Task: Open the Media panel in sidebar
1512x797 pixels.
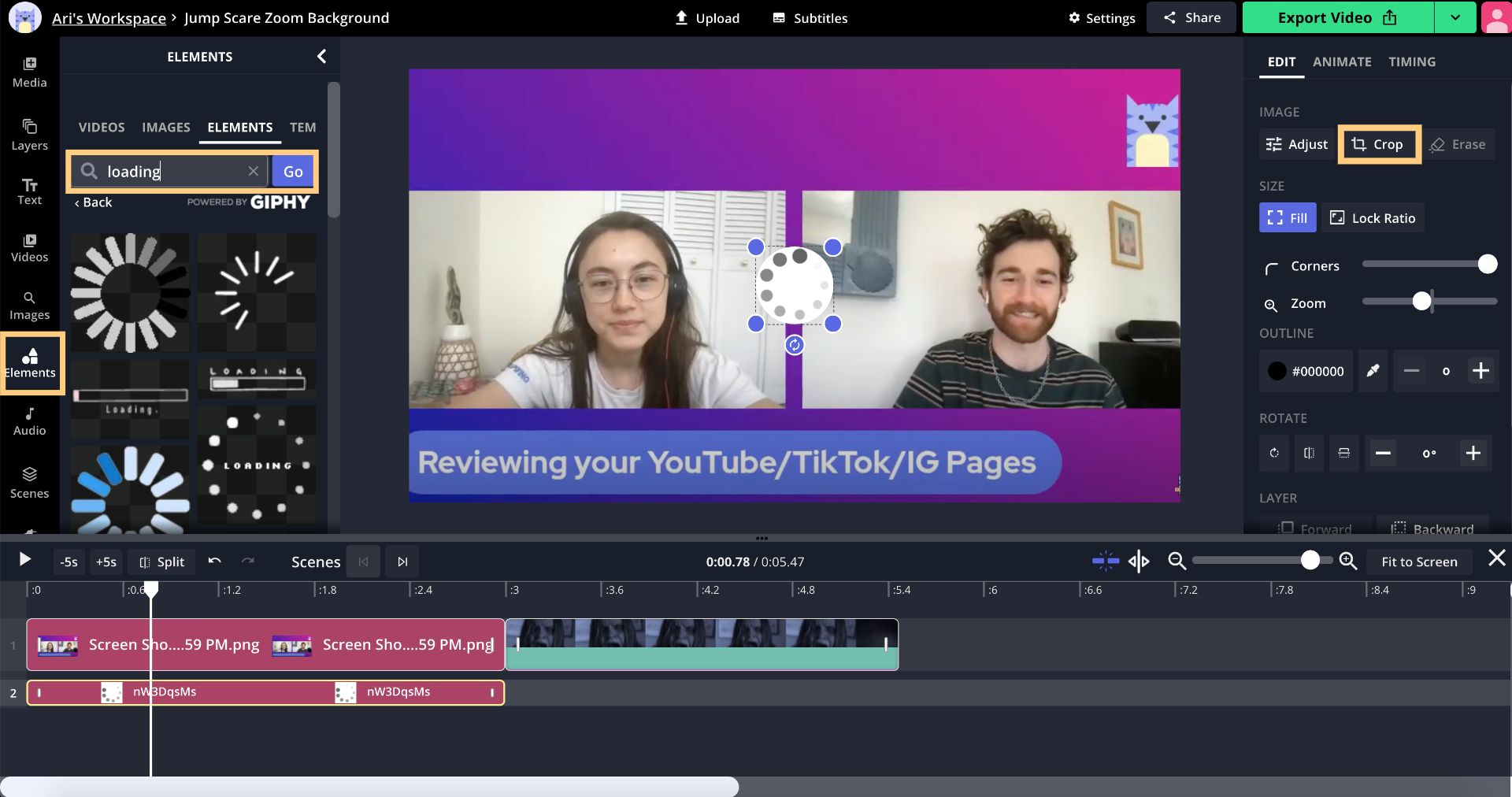Action: click(x=29, y=72)
